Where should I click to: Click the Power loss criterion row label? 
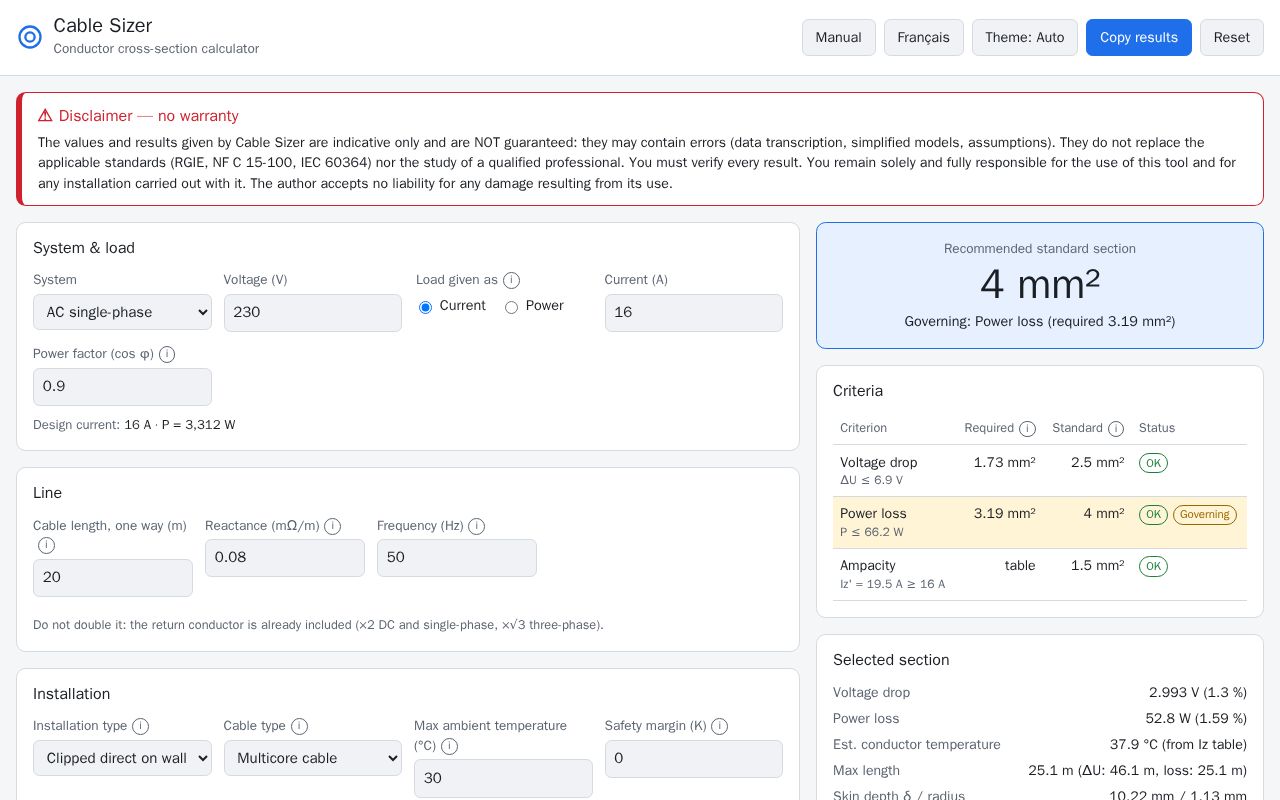(873, 514)
